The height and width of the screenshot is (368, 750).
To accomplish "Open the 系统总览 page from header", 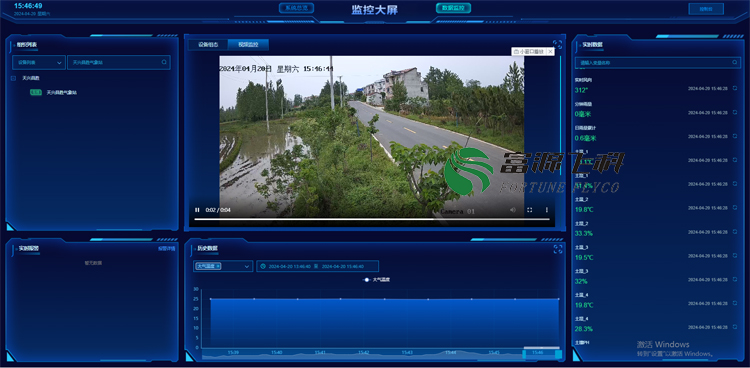I will (297, 8).
